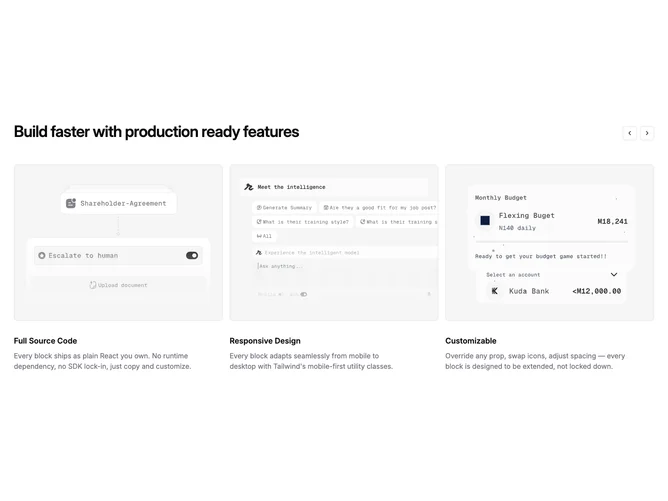
Task: Open the Select an account dropdown label
Action: [x=513, y=275]
